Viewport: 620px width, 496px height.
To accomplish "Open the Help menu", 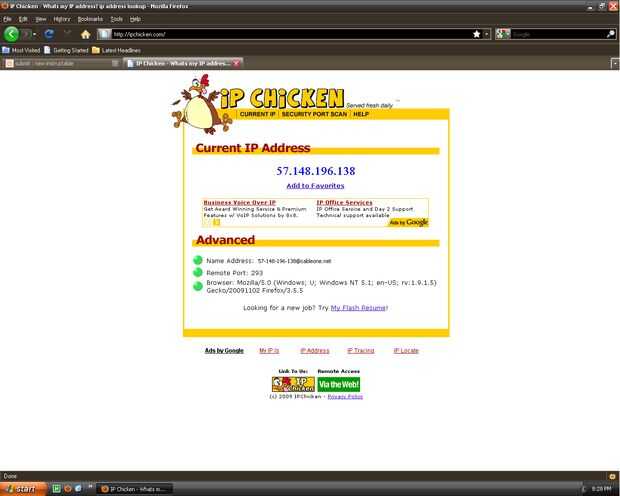I will (x=135, y=19).
